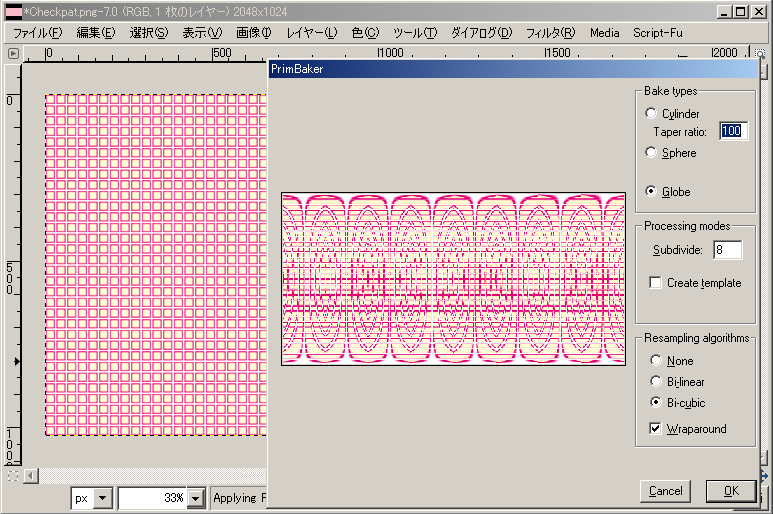Click the scroll-left arrow on horizontal scrollbar
This screenshot has width=773, height=514.
point(31,476)
